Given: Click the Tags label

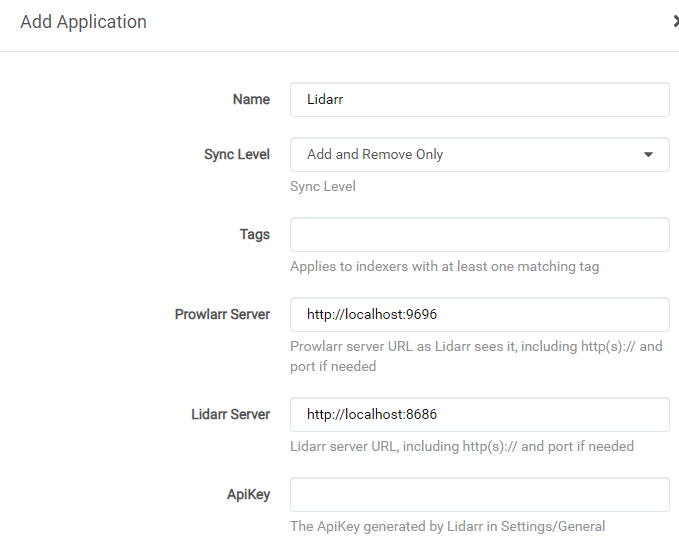Looking at the screenshot, I should (255, 234).
